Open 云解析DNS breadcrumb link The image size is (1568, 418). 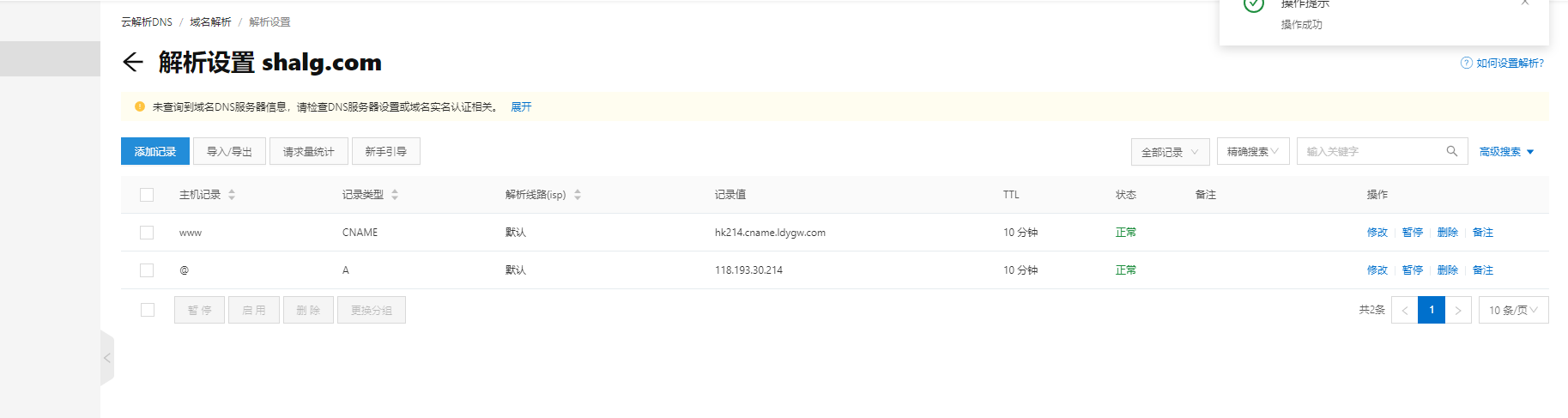[x=147, y=21]
